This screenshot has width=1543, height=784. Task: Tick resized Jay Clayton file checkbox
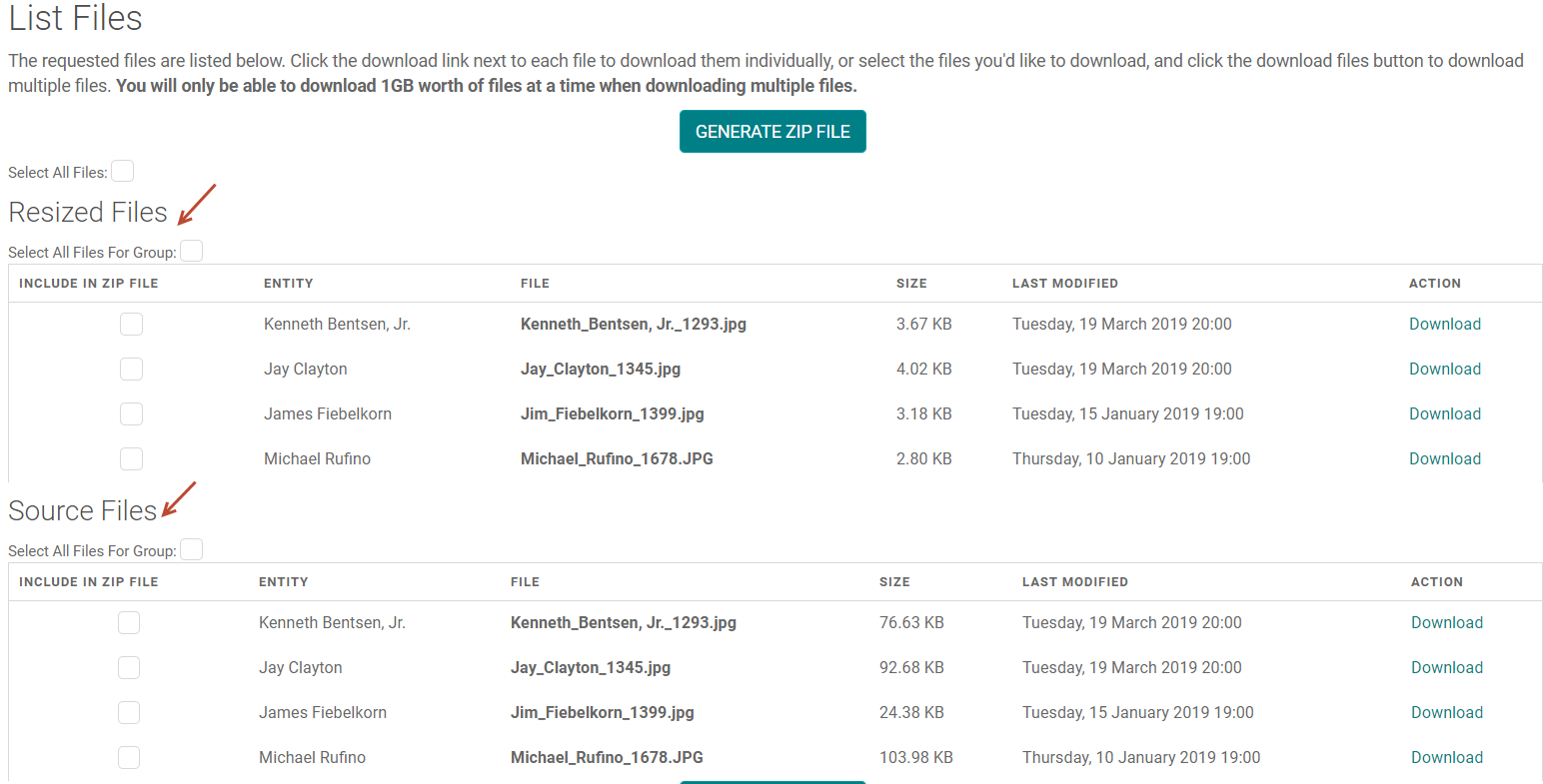click(x=131, y=369)
